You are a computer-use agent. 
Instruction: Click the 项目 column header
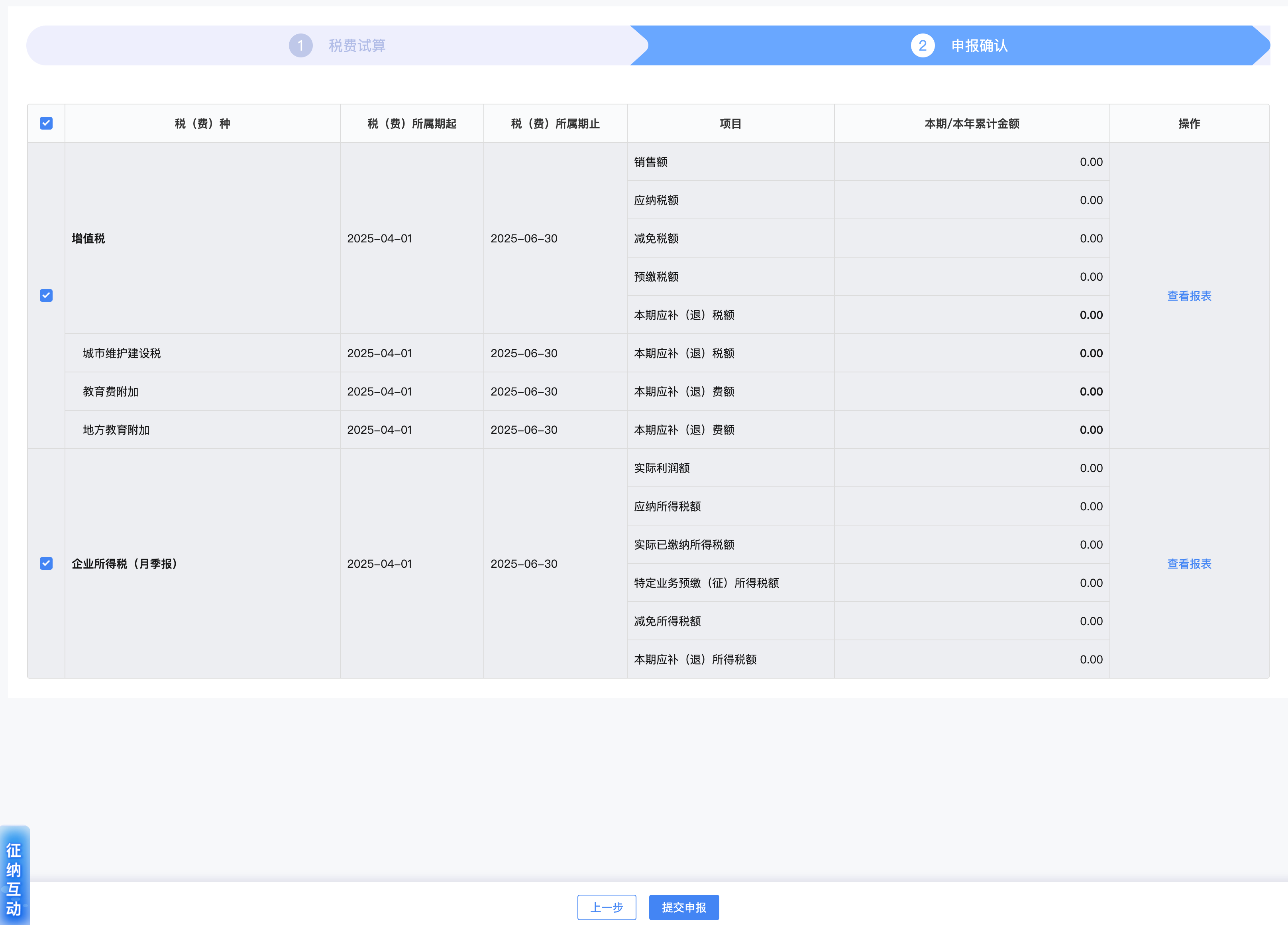coord(730,123)
